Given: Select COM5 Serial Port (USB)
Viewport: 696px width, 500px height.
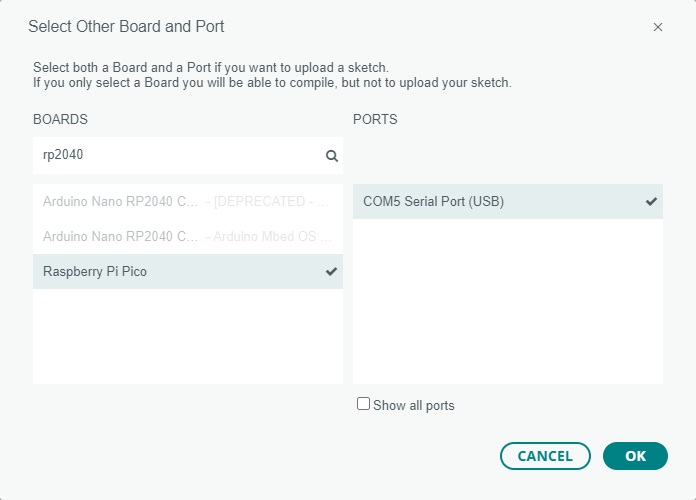Looking at the screenshot, I should pyautogui.click(x=433, y=201).
